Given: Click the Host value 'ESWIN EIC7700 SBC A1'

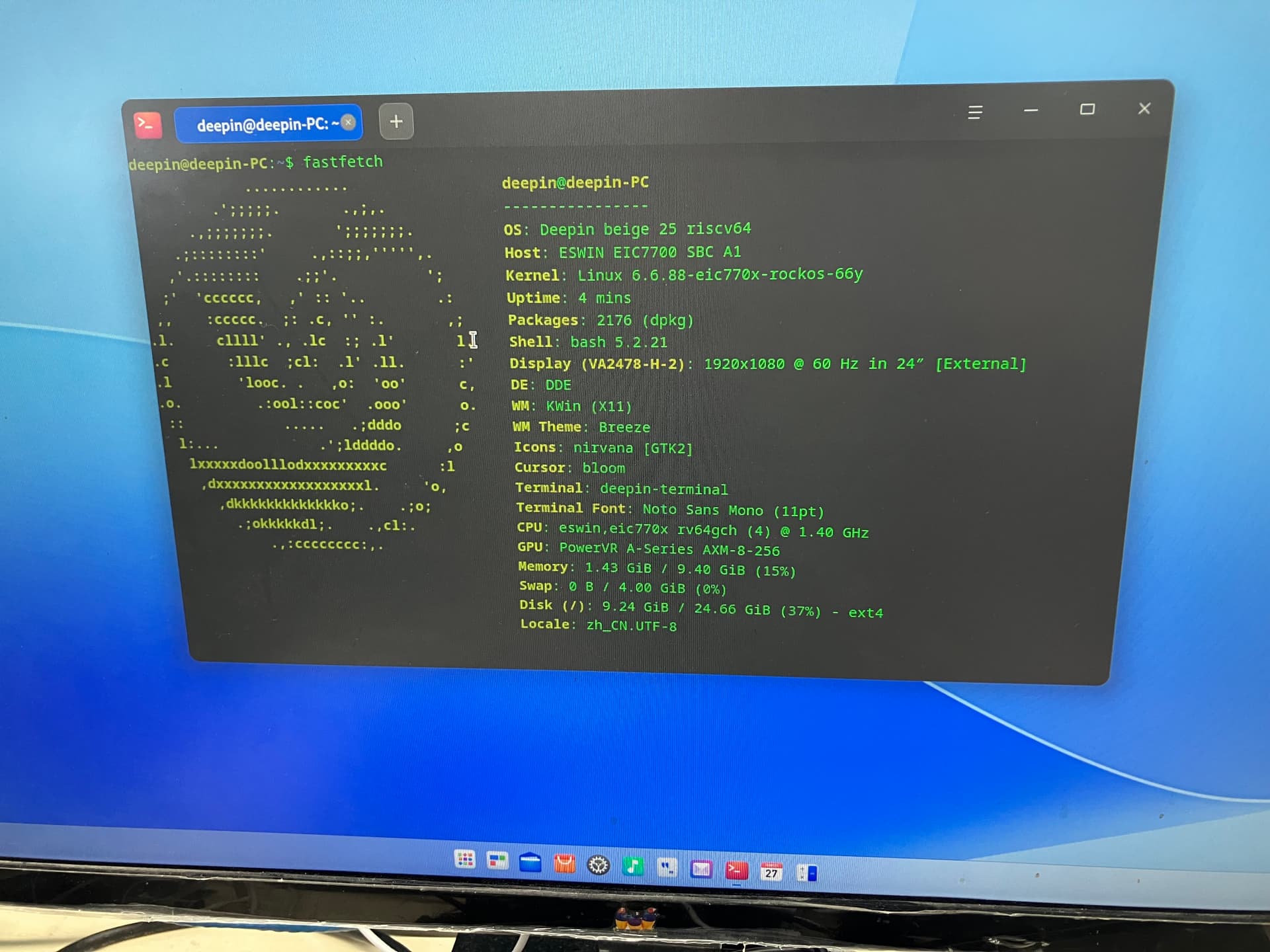Looking at the screenshot, I should 650,253.
